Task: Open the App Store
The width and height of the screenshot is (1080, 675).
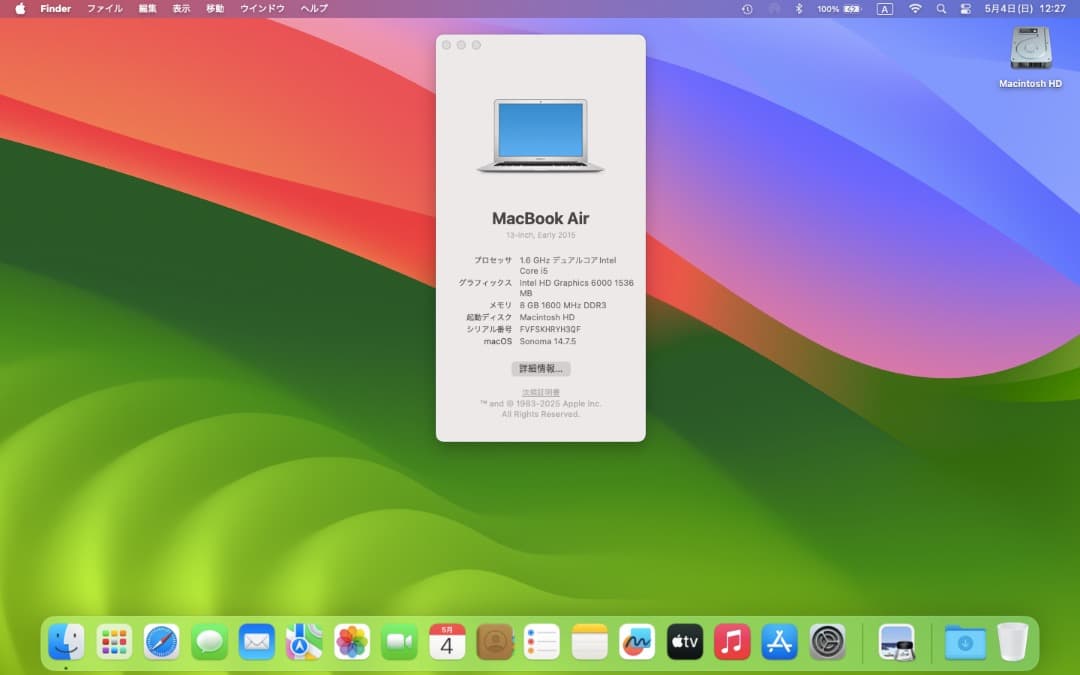Action: (779, 641)
